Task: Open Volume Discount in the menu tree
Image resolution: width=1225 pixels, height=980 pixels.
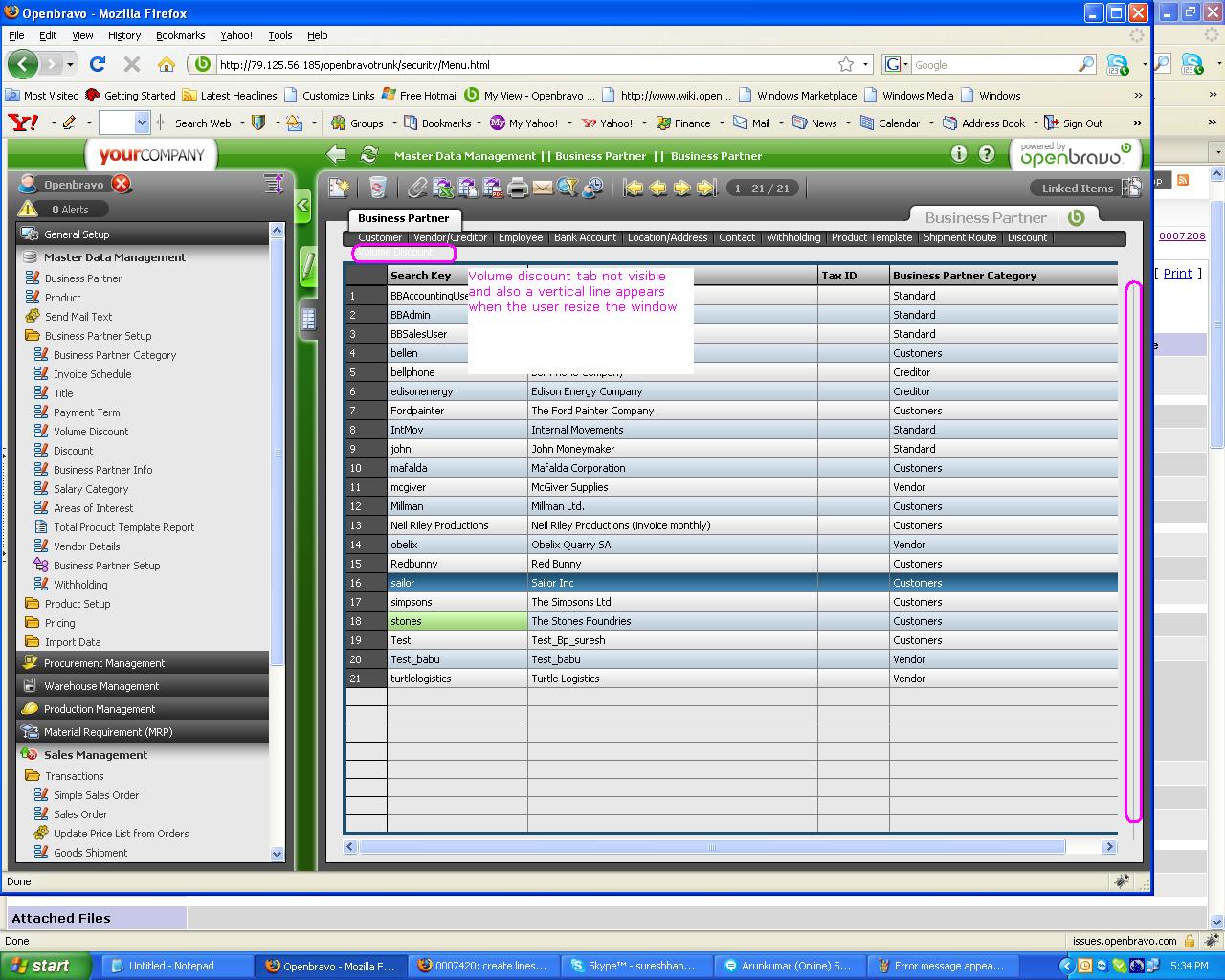Action: (x=91, y=432)
